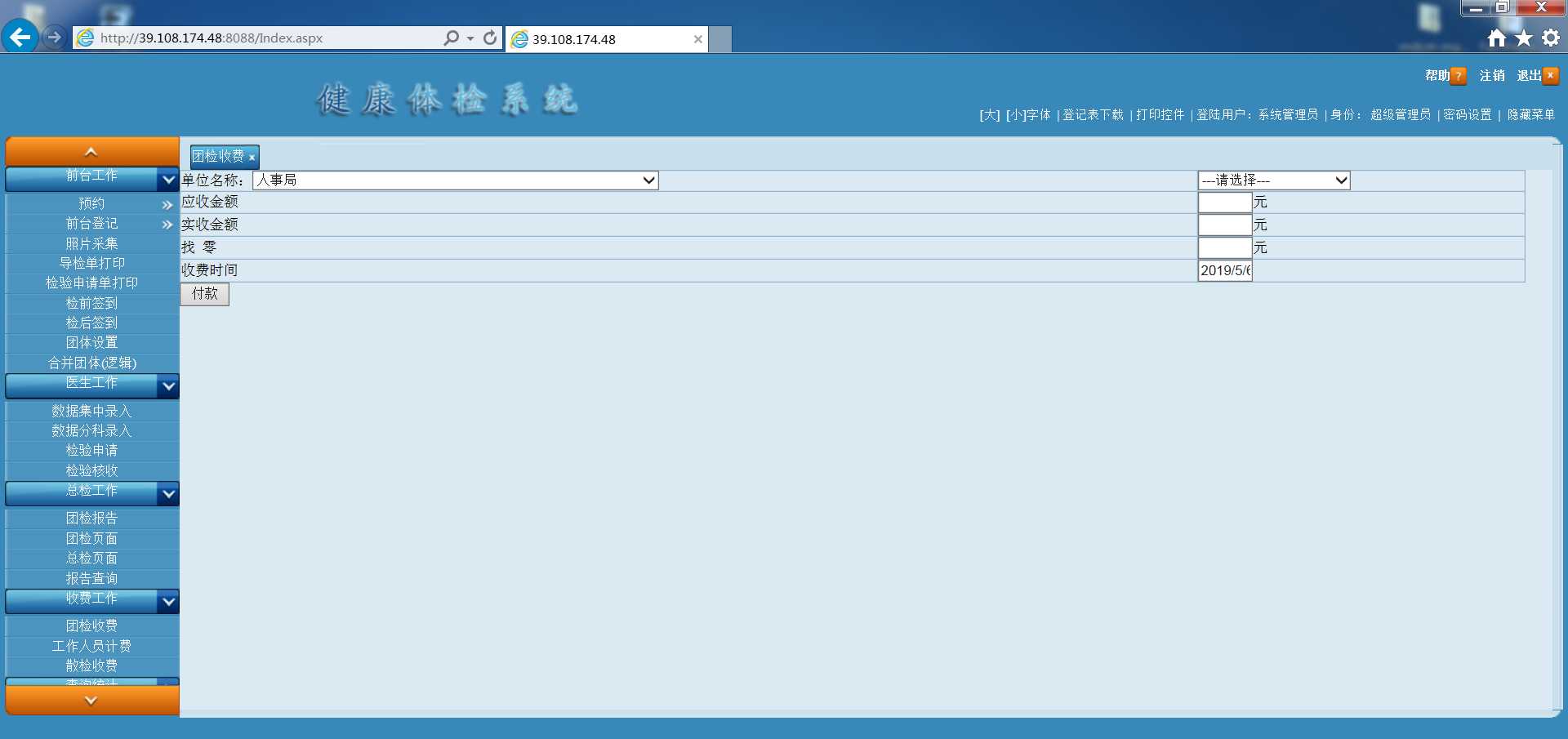Open the browser home icon
This screenshot has width=1568, height=739.
point(1496,38)
